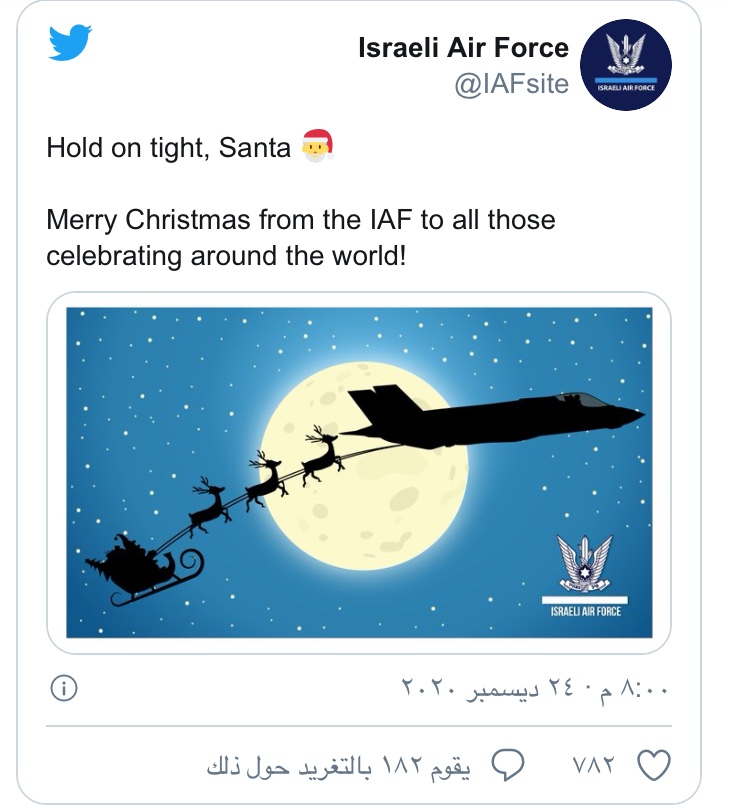This screenshot has height=809, width=733.
Task: Click the lead reindeer silhouette near the jet
Action: (322, 455)
